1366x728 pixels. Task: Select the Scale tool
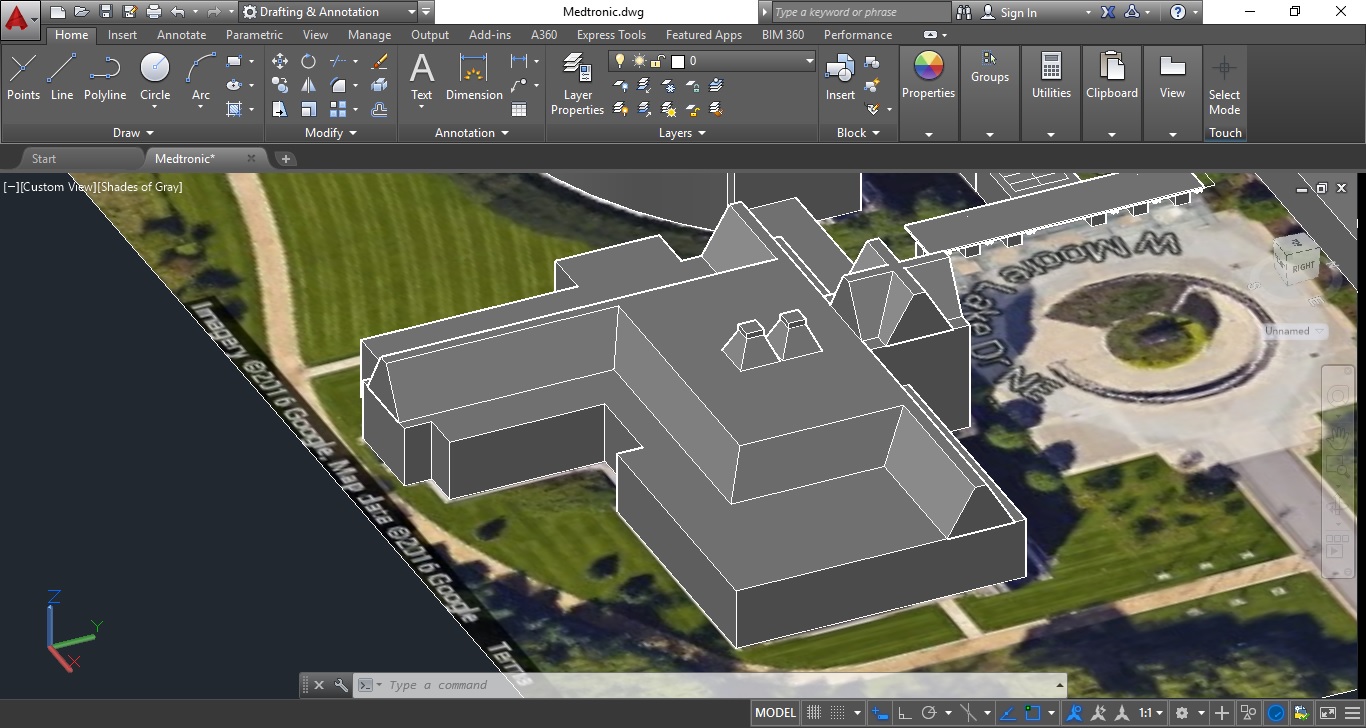(308, 109)
